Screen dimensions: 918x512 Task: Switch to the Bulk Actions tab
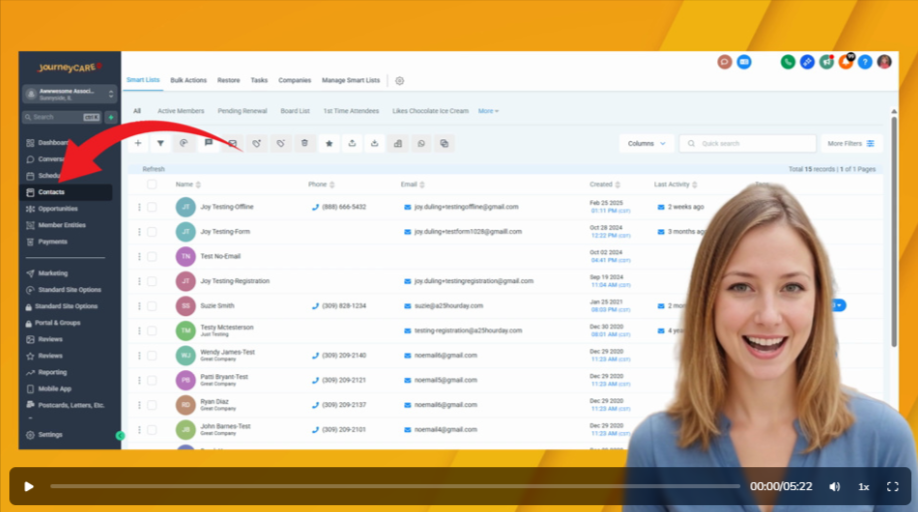[x=188, y=80]
